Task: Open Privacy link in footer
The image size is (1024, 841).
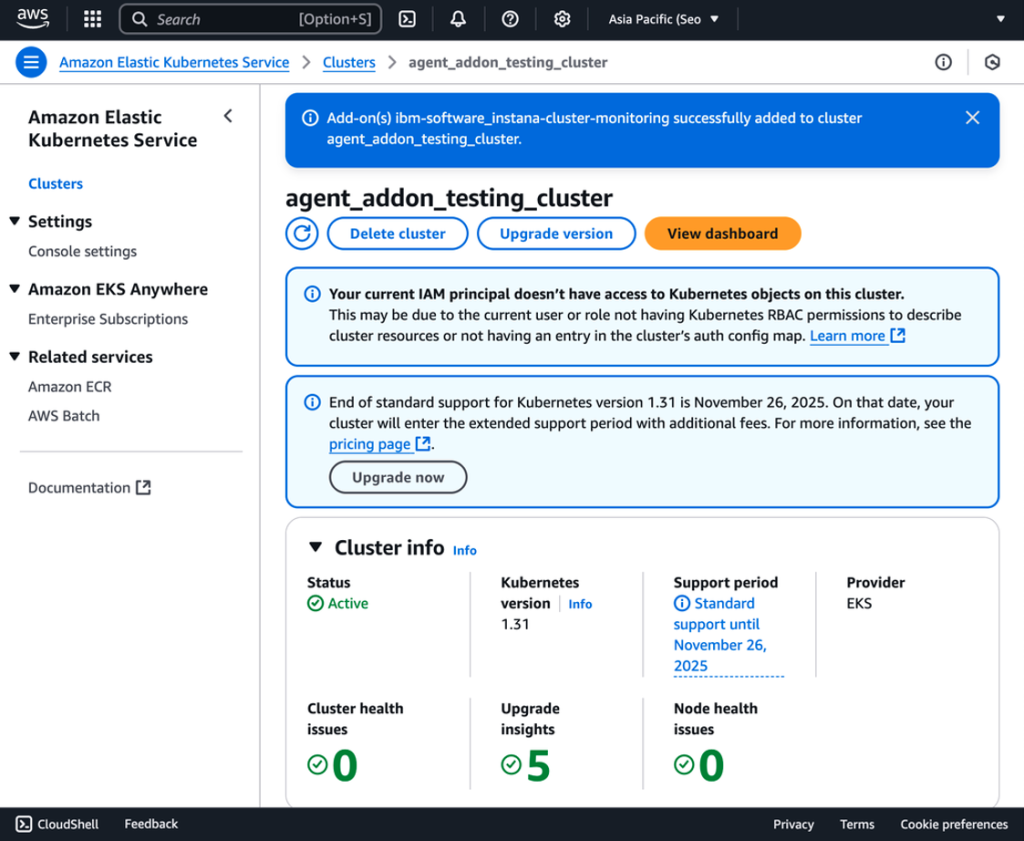Action: point(793,824)
